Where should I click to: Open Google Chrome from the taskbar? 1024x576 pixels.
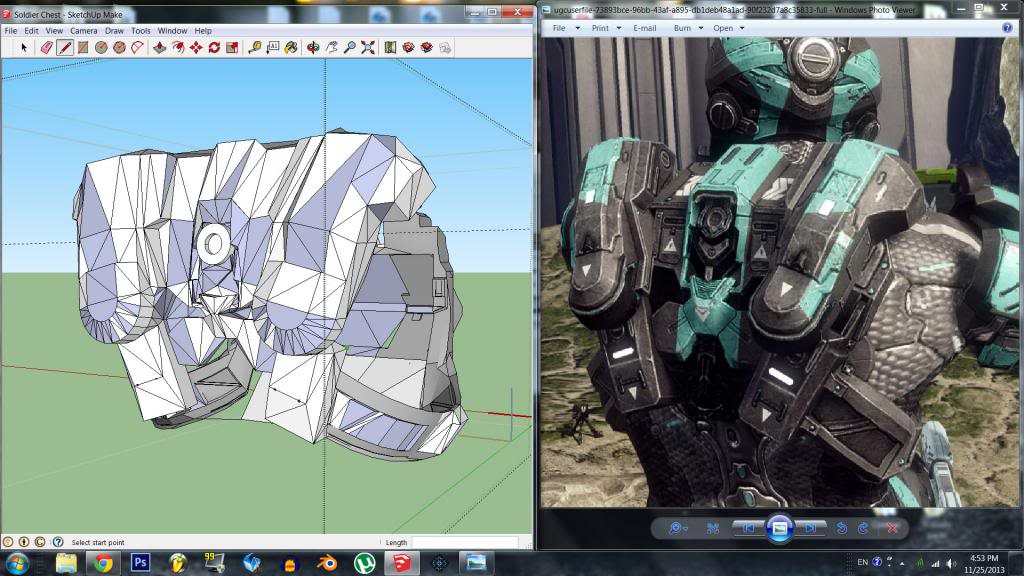pyautogui.click(x=103, y=563)
